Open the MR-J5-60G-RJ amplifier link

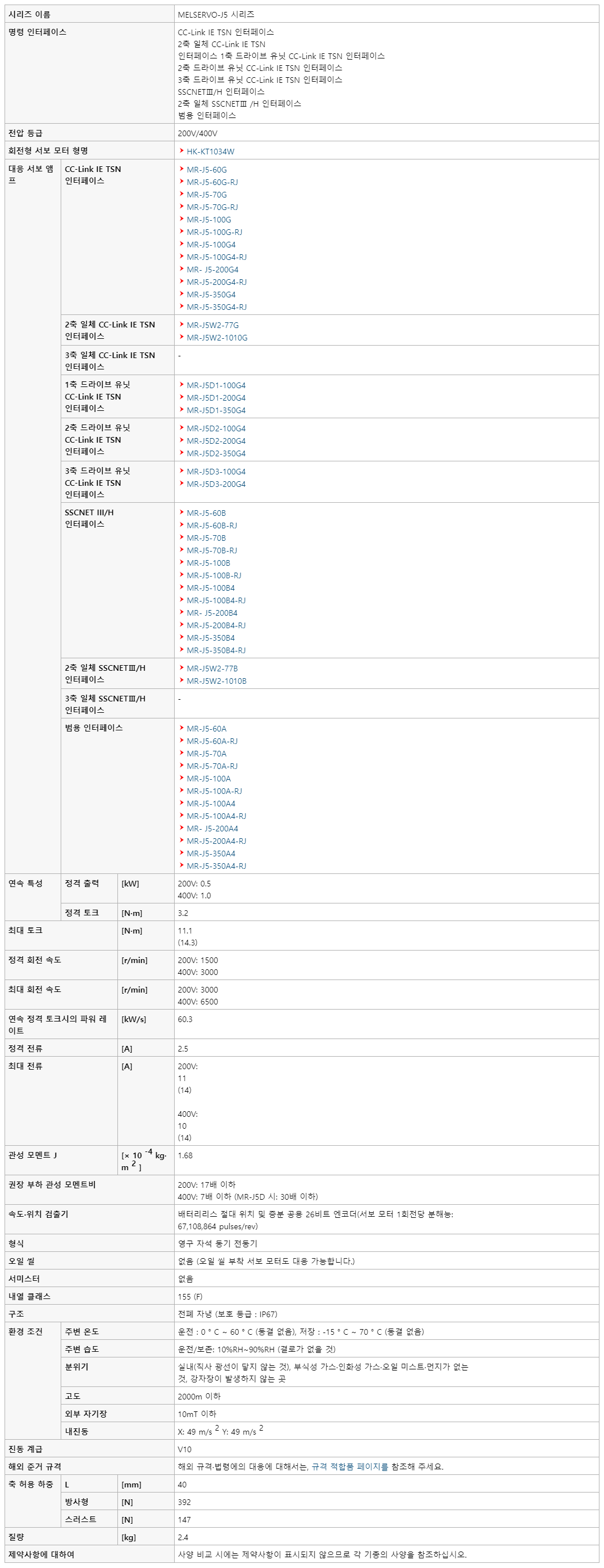click(x=212, y=182)
